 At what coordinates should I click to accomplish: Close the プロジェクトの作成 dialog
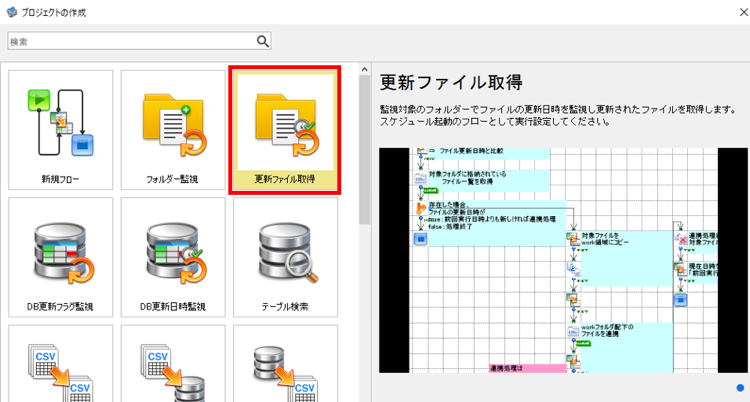click(x=743, y=12)
